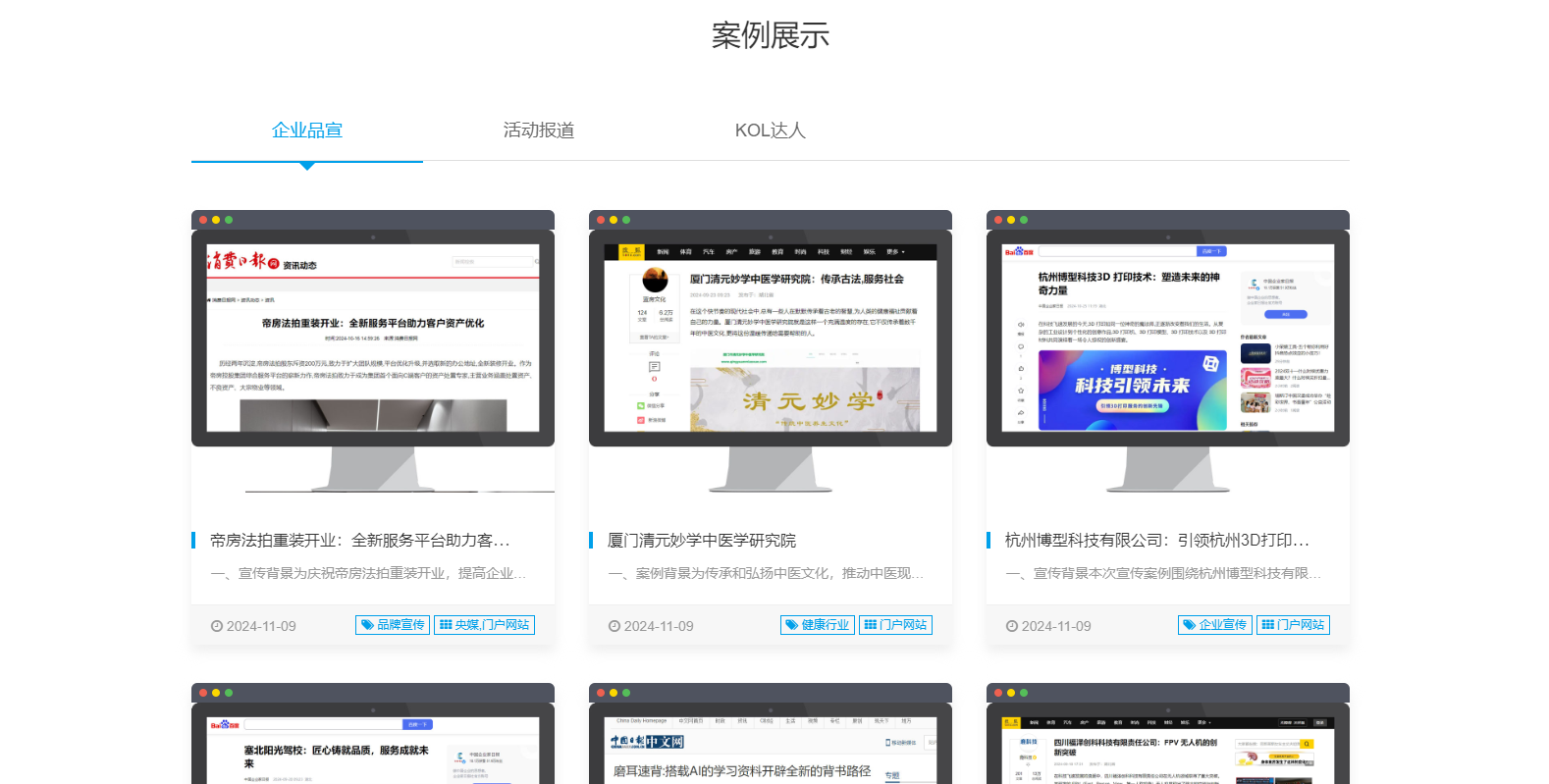Click the clock icon on the 帝房法拍 card
The height and width of the screenshot is (784, 1549).
217,626
